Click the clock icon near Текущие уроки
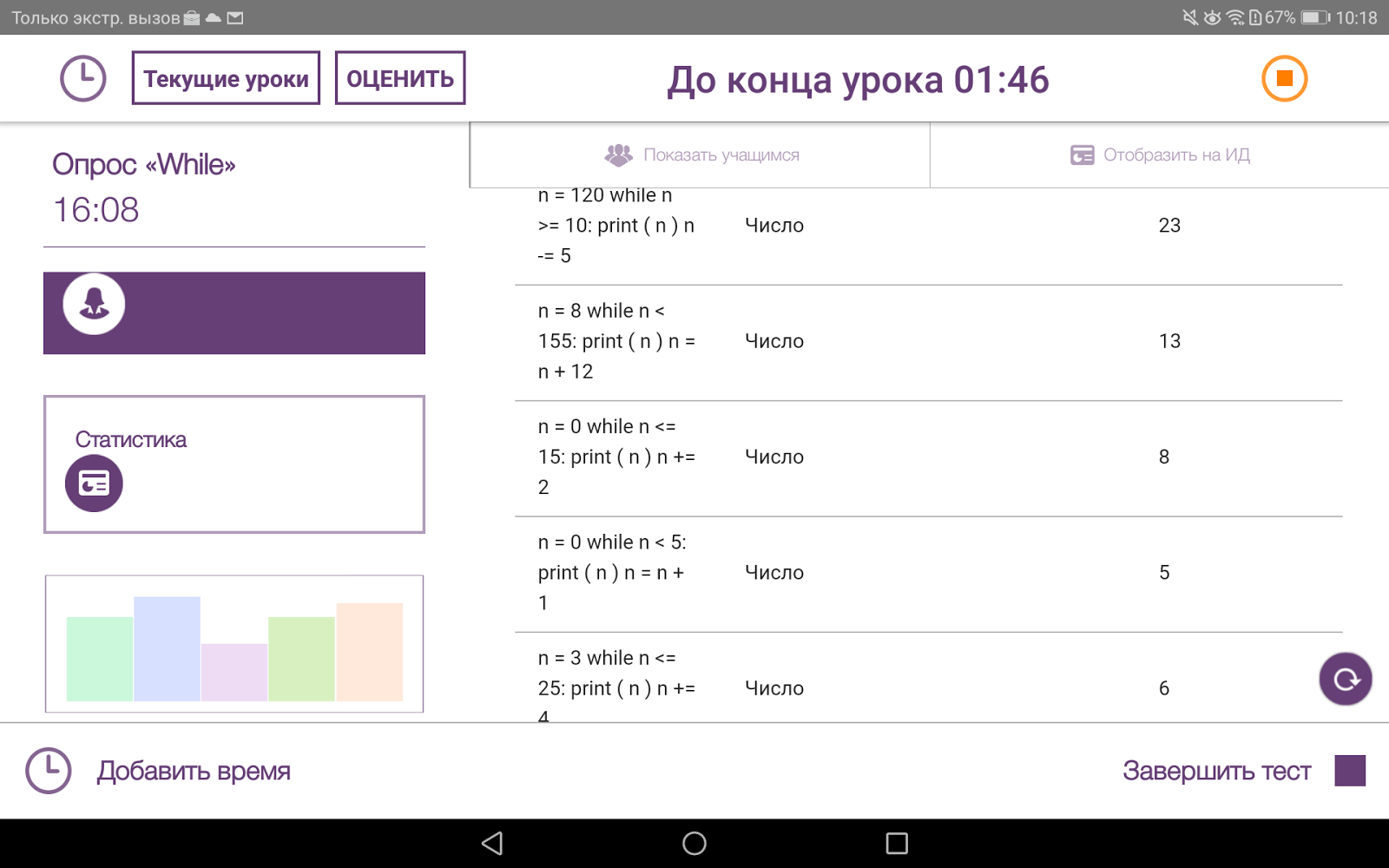Image resolution: width=1389 pixels, height=868 pixels. click(82, 78)
